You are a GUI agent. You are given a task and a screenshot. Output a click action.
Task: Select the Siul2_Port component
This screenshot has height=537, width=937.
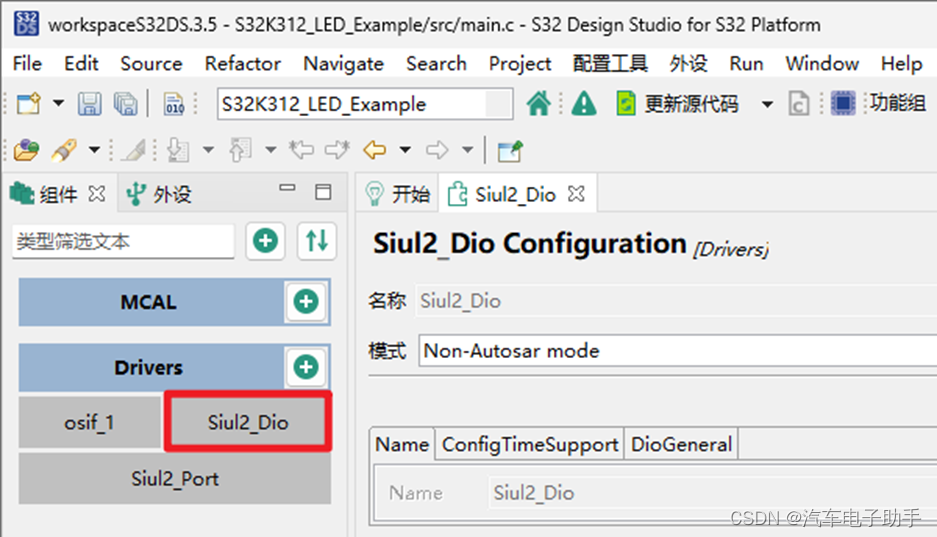174,478
